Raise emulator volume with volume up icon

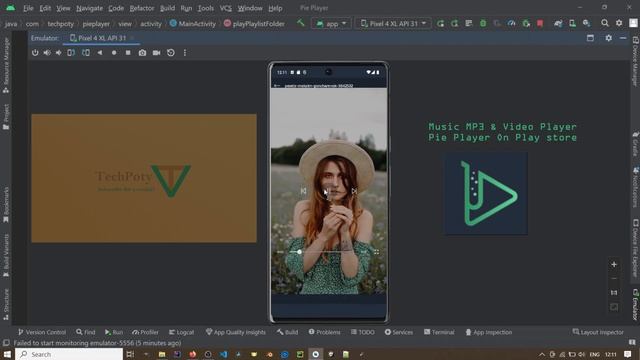pos(47,53)
